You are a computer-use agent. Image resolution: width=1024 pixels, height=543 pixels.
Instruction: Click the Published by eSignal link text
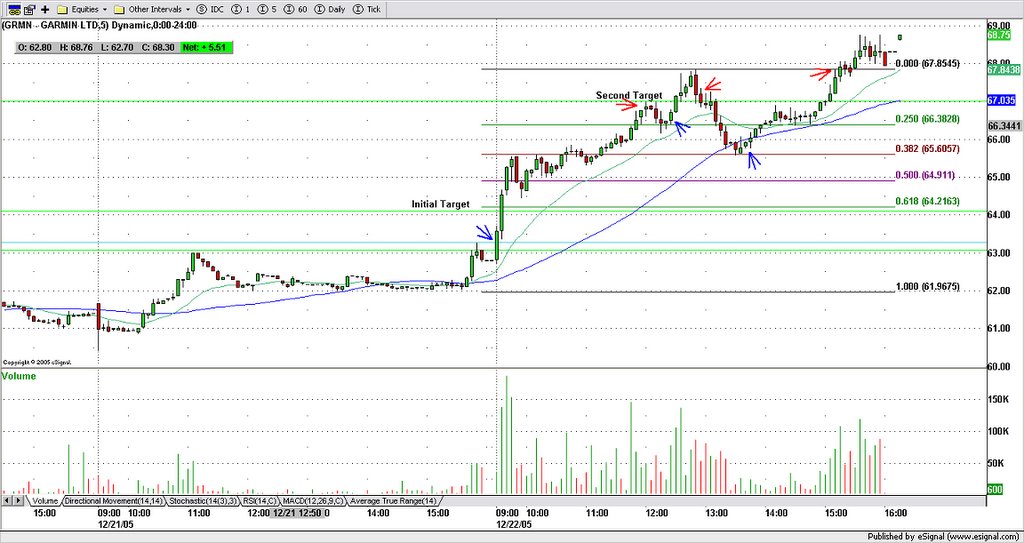pyautogui.click(x=944, y=536)
